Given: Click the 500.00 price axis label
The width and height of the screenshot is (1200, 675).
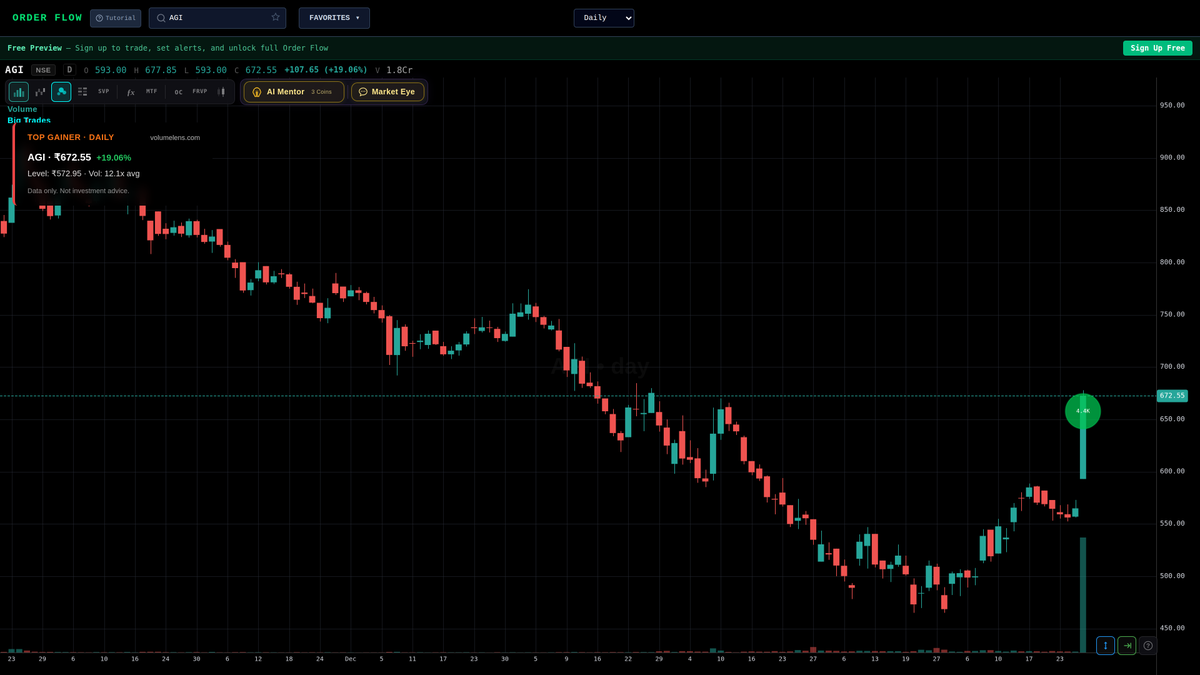Looking at the screenshot, I should [1172, 576].
